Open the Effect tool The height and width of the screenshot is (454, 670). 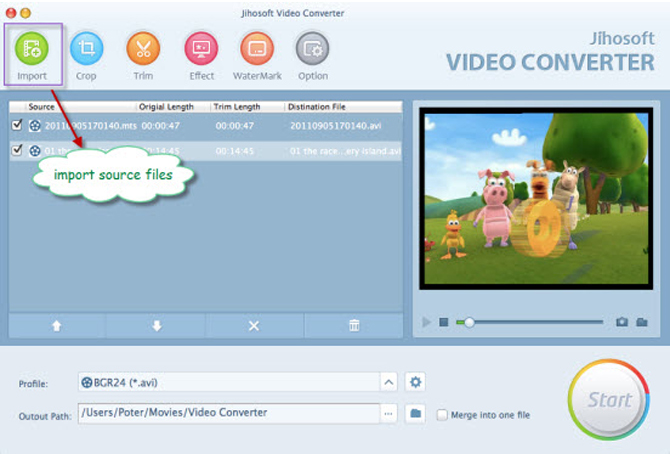[201, 48]
